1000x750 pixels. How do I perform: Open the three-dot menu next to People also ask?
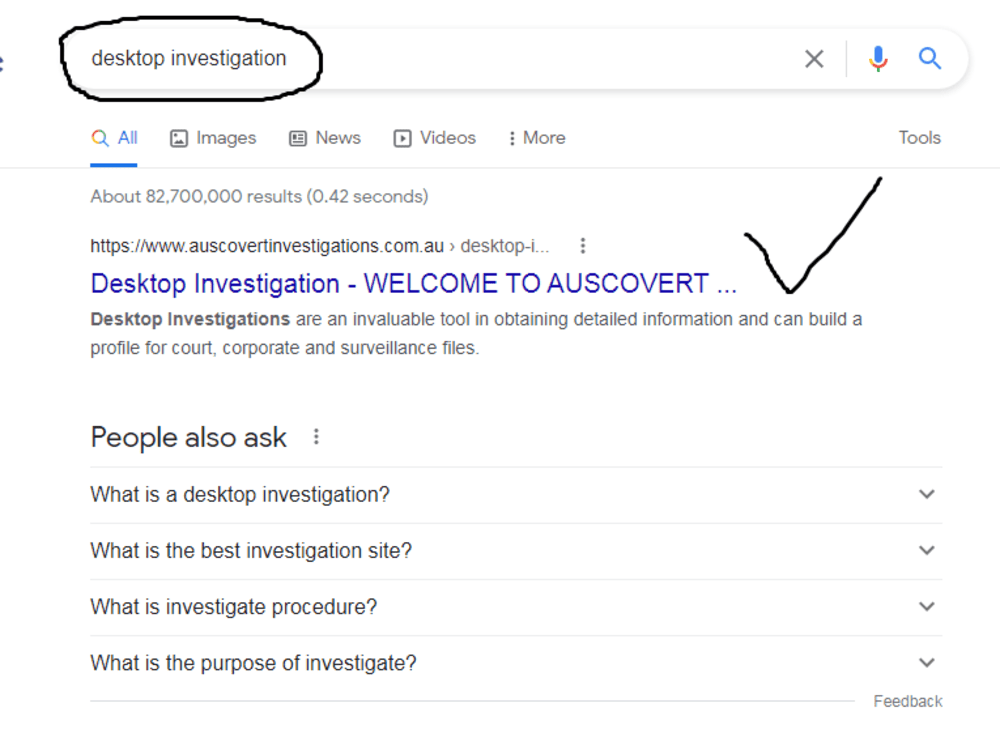(316, 437)
